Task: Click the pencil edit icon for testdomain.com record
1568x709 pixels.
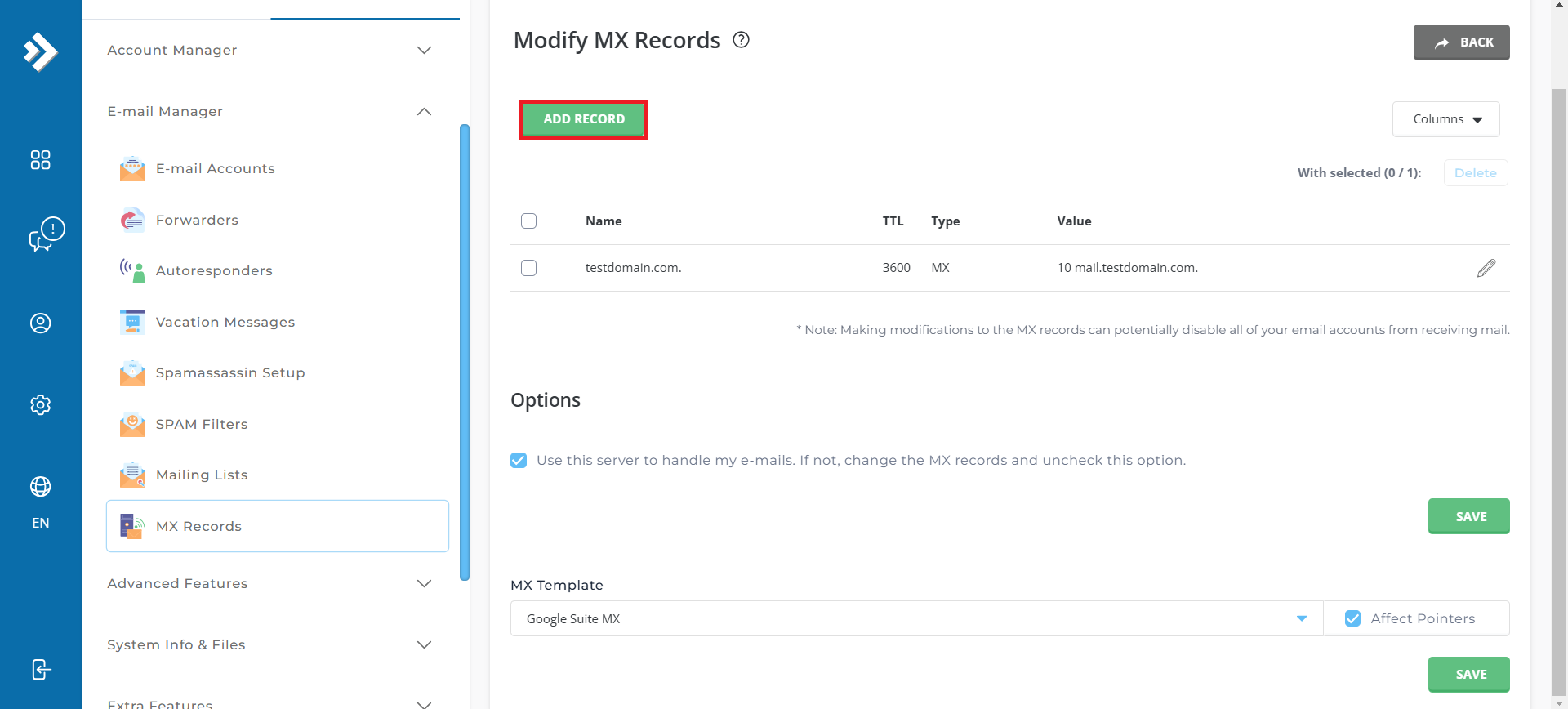Action: coord(1486,268)
